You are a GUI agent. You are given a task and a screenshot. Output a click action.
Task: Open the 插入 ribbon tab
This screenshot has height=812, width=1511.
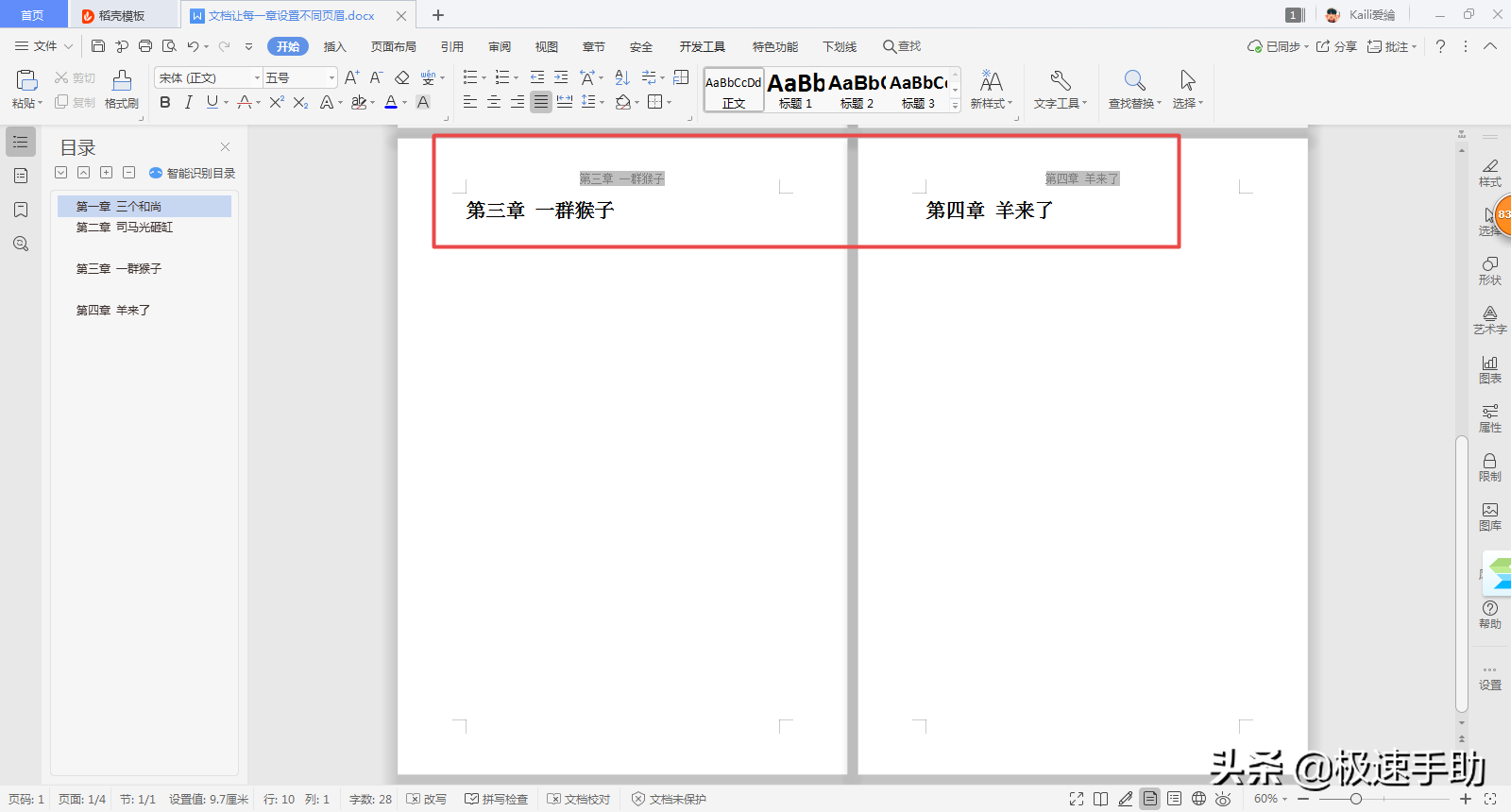coord(335,46)
